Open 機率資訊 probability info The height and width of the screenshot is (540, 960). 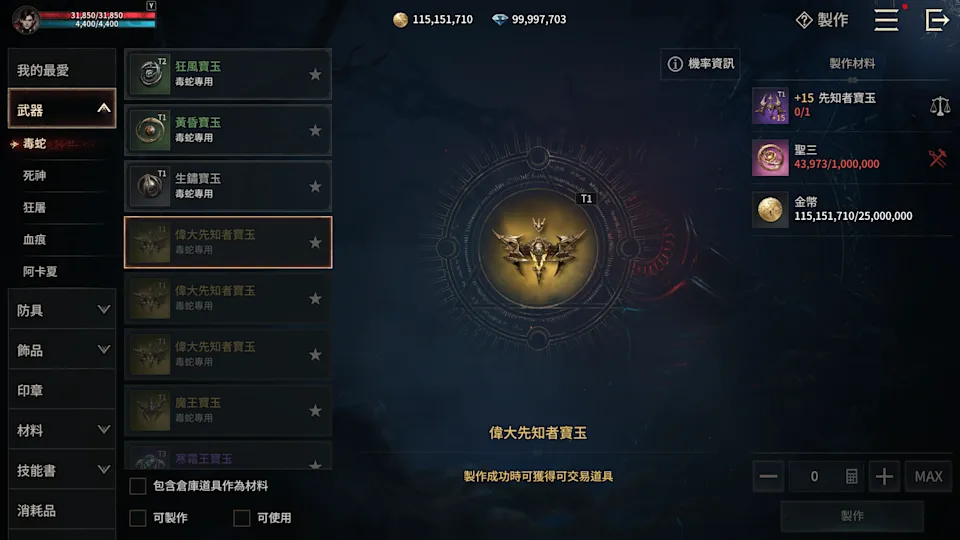700,64
